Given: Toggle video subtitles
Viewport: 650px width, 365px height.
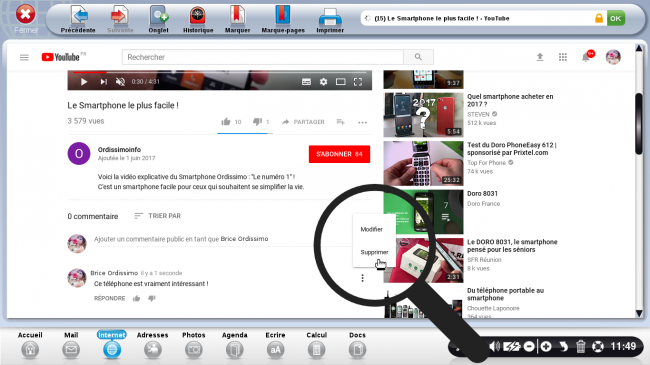Looking at the screenshot, I should point(306,82).
